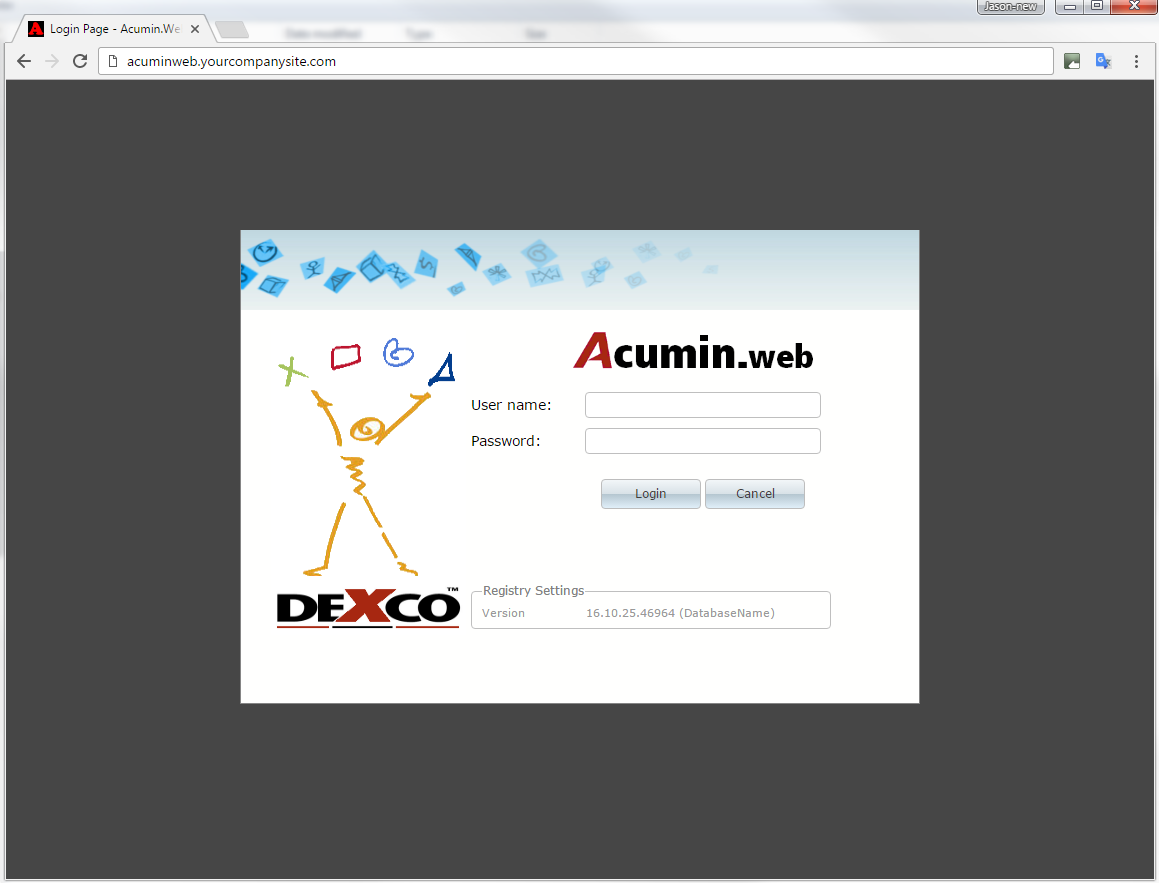This screenshot has width=1159, height=883.
Task: Open the Chrome three-dot menu
Action: point(1136,61)
